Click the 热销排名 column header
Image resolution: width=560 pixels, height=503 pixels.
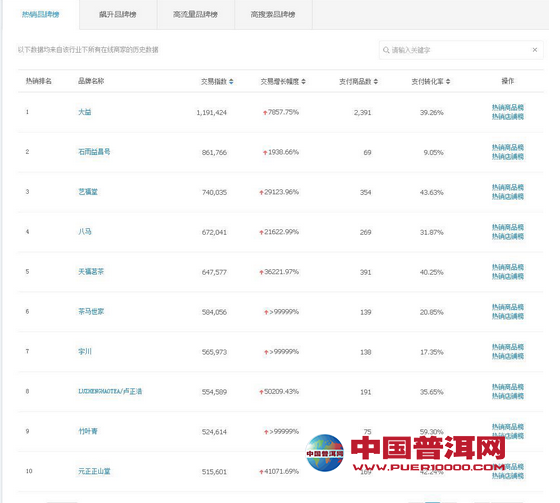[x=39, y=81]
